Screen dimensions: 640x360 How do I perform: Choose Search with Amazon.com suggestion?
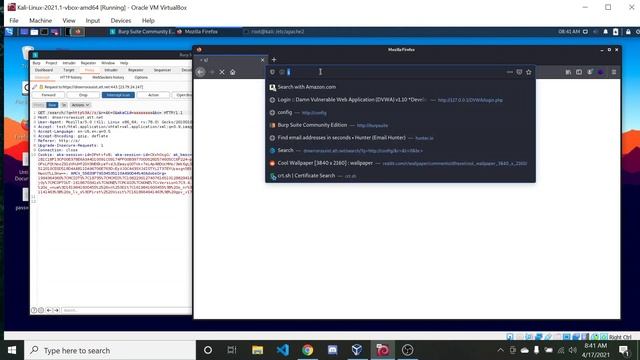coord(400,87)
